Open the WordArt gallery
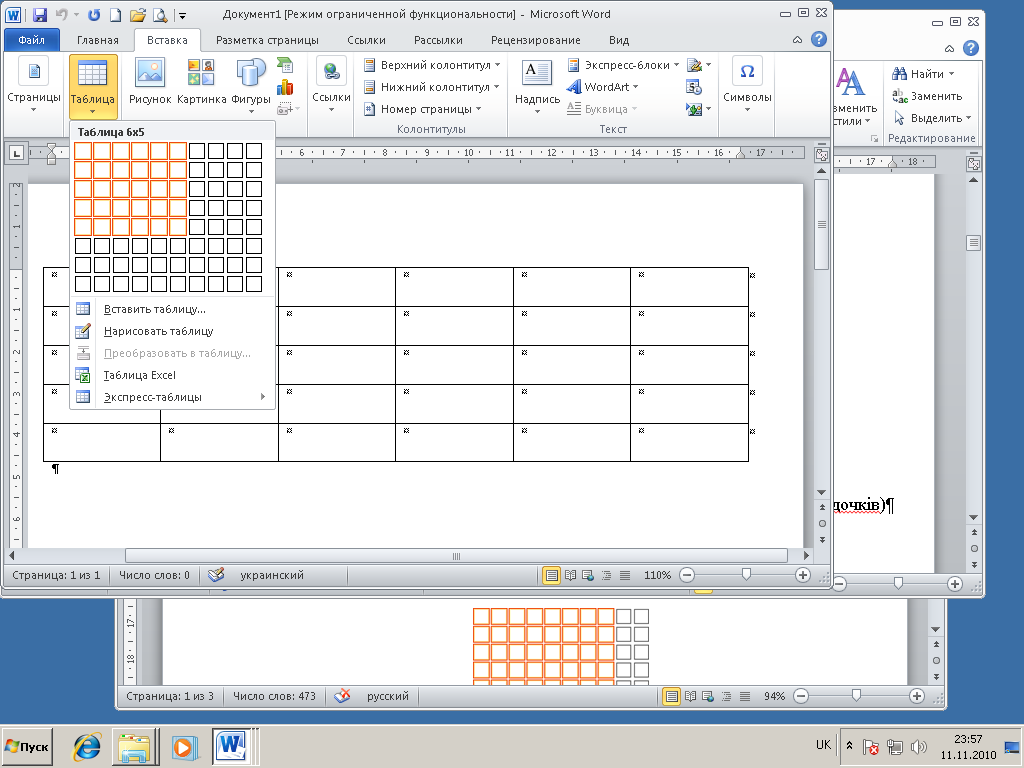Screen dimensions: 1024x768 [602, 87]
